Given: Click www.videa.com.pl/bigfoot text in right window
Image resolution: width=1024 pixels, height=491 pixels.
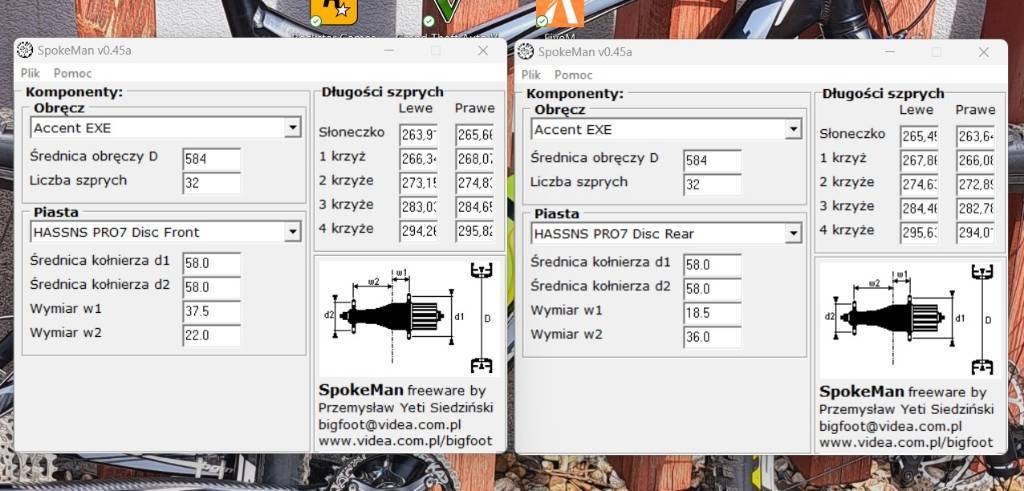Looking at the screenshot, I should (x=906, y=443).
